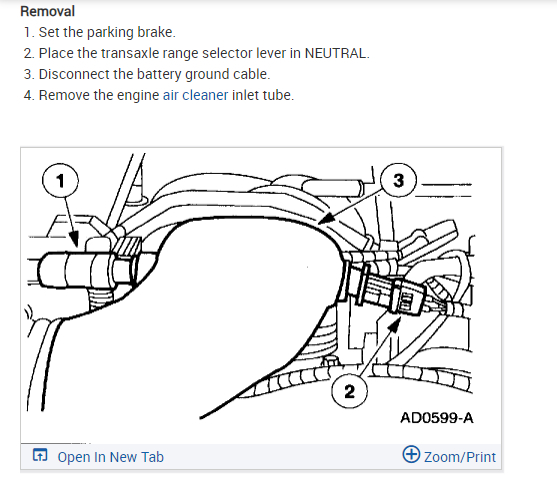Select the Open In New Tab text link
The height and width of the screenshot is (488, 557).
coord(110,457)
